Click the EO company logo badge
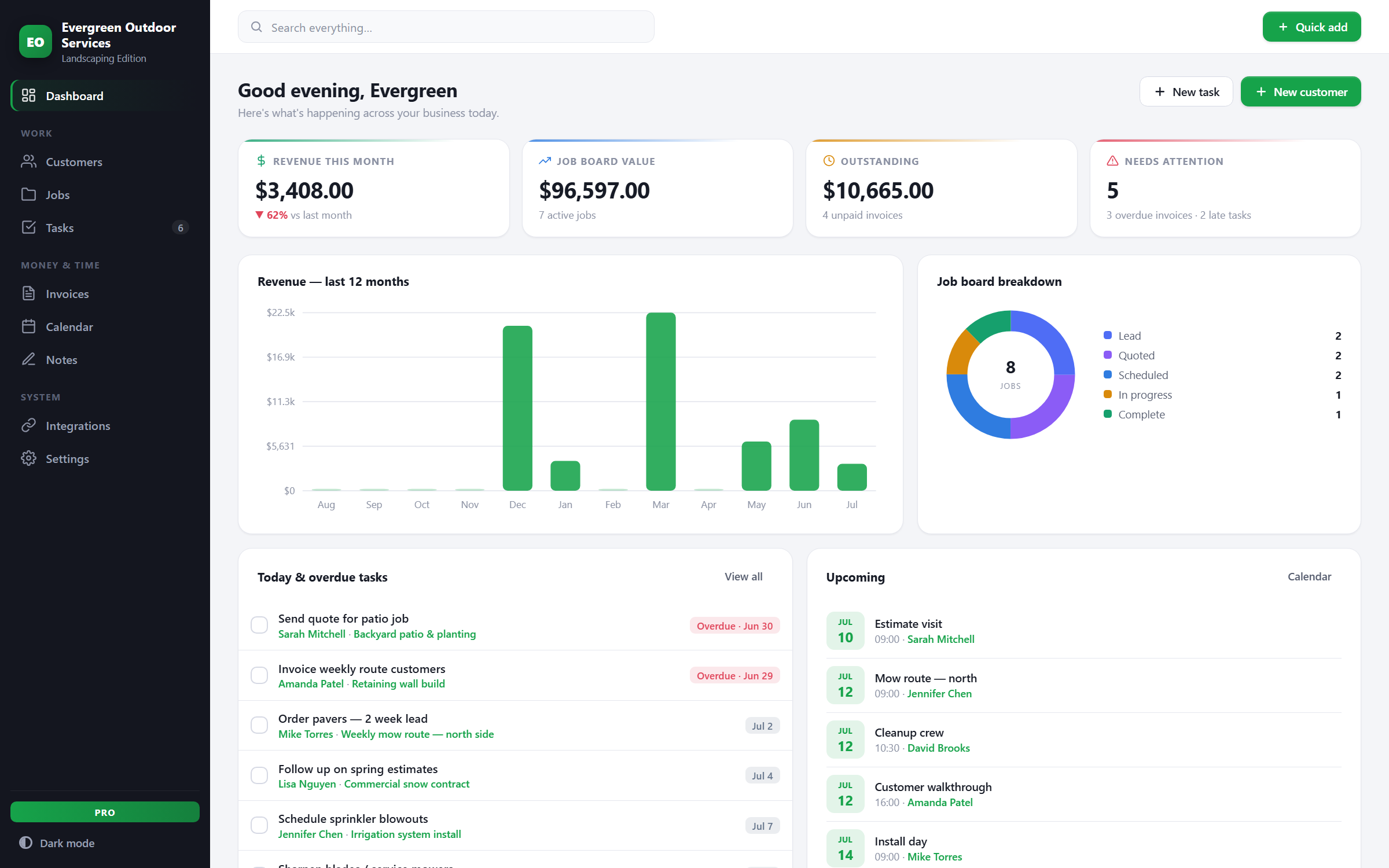This screenshot has width=1389, height=868. [x=35, y=42]
